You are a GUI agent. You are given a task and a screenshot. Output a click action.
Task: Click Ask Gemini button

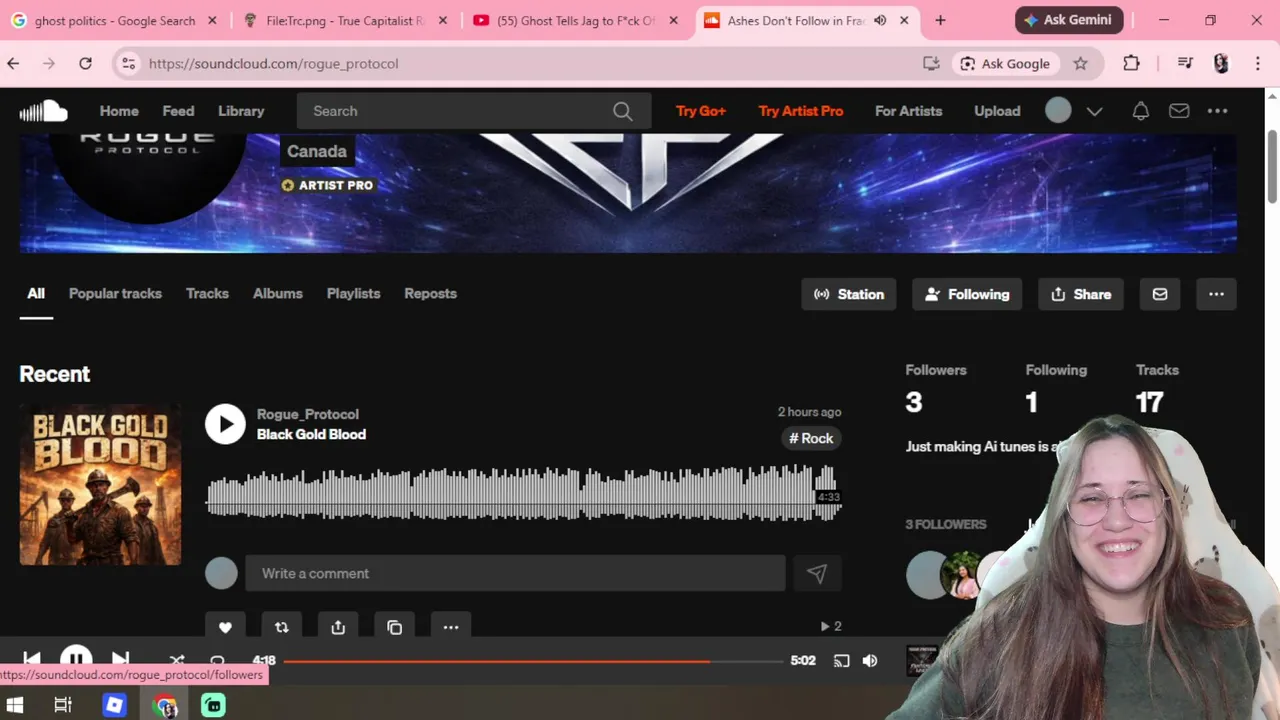[x=1070, y=20]
